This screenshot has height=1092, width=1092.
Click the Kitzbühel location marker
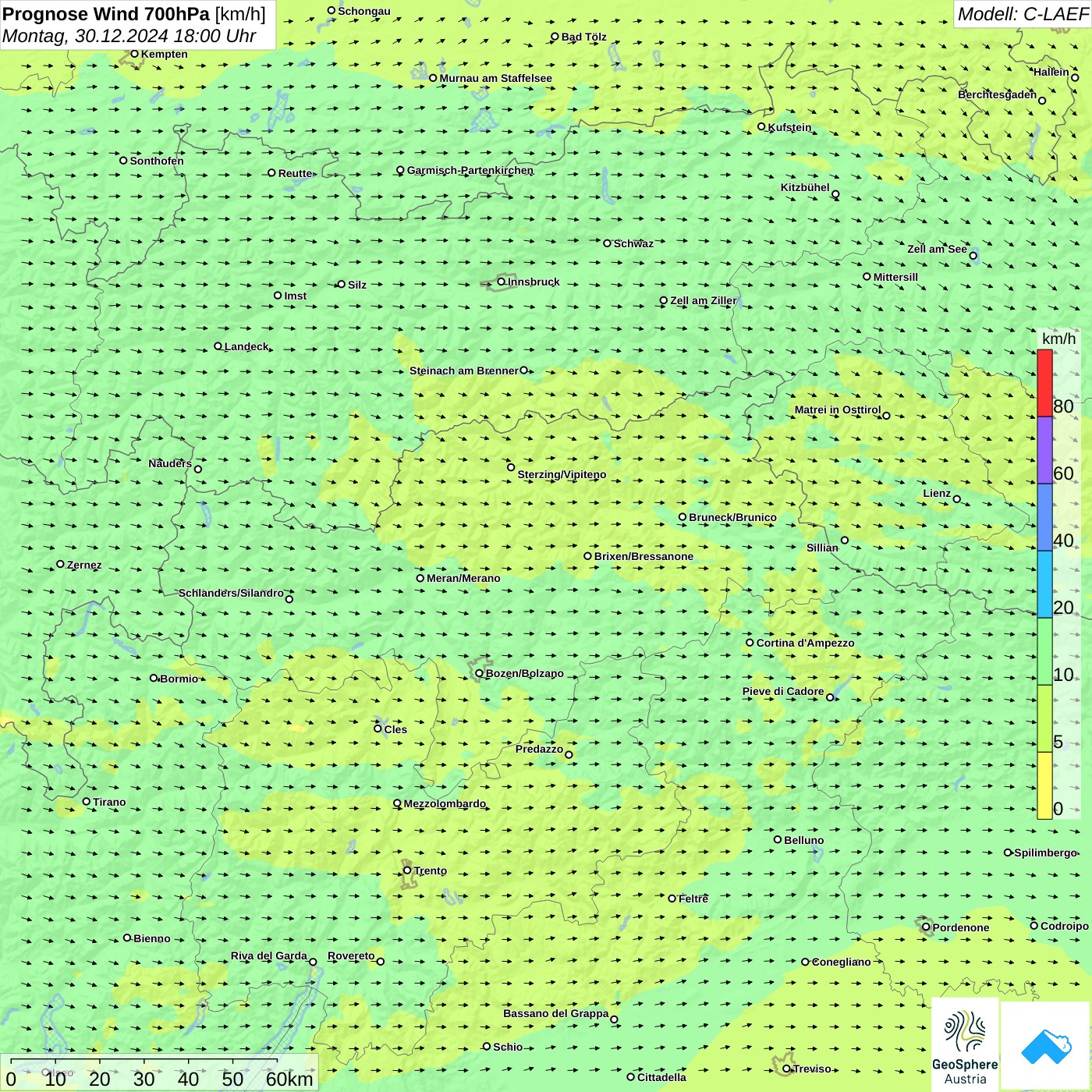[x=835, y=194]
